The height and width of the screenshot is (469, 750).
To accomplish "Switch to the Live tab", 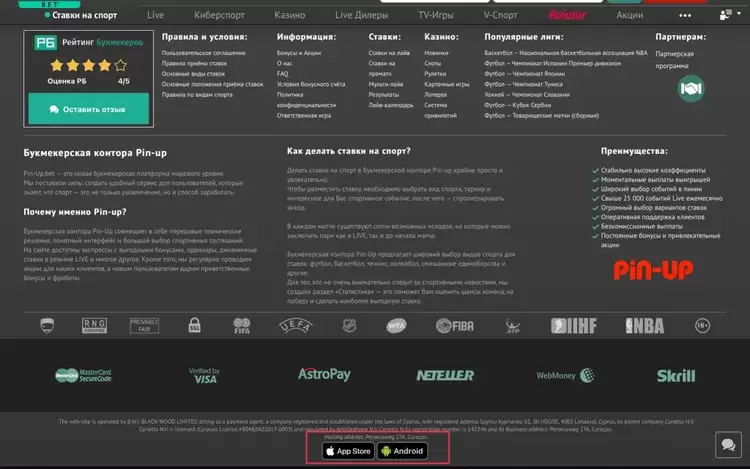I will [x=155, y=15].
